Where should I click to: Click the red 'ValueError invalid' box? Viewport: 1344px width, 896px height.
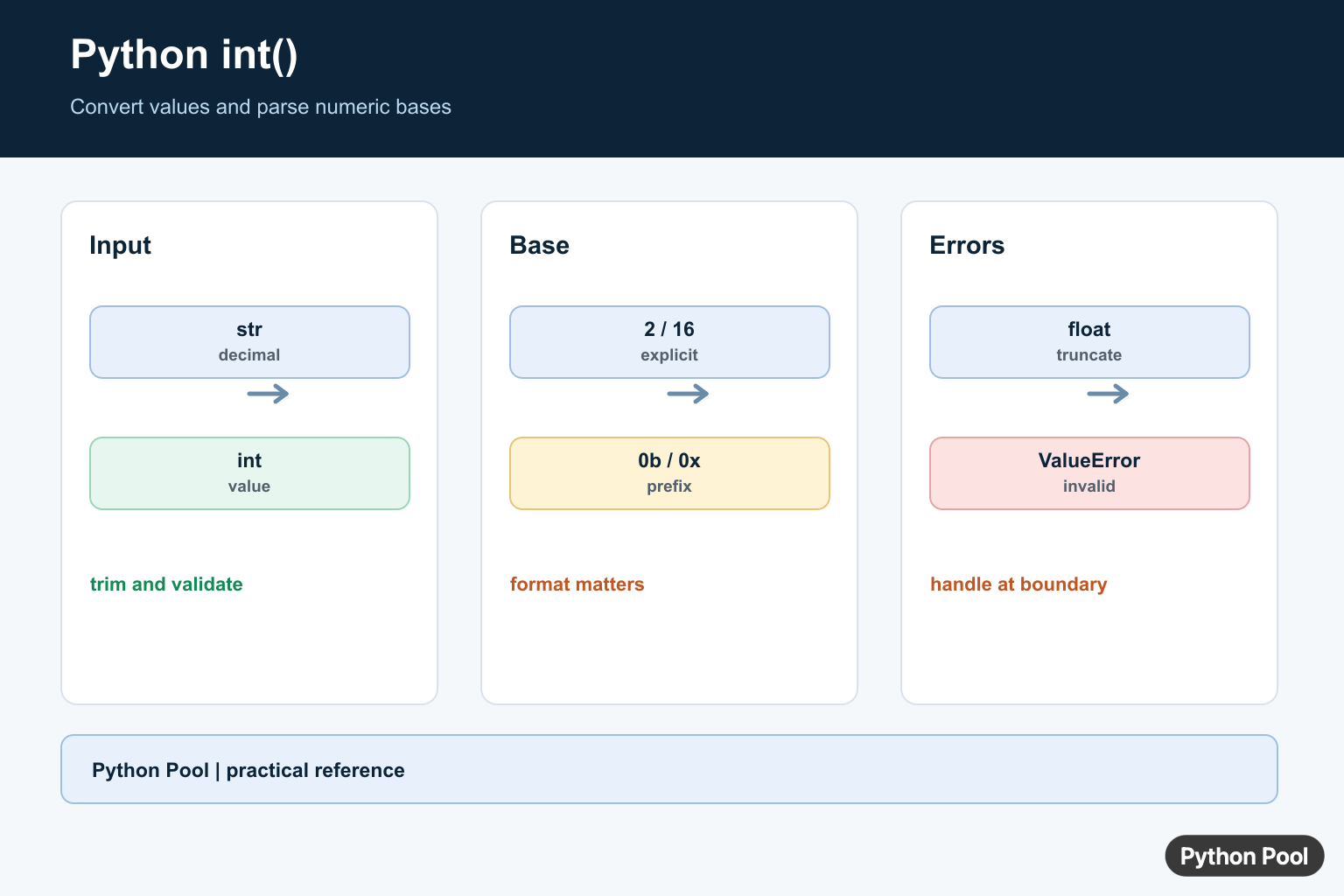(x=1089, y=473)
